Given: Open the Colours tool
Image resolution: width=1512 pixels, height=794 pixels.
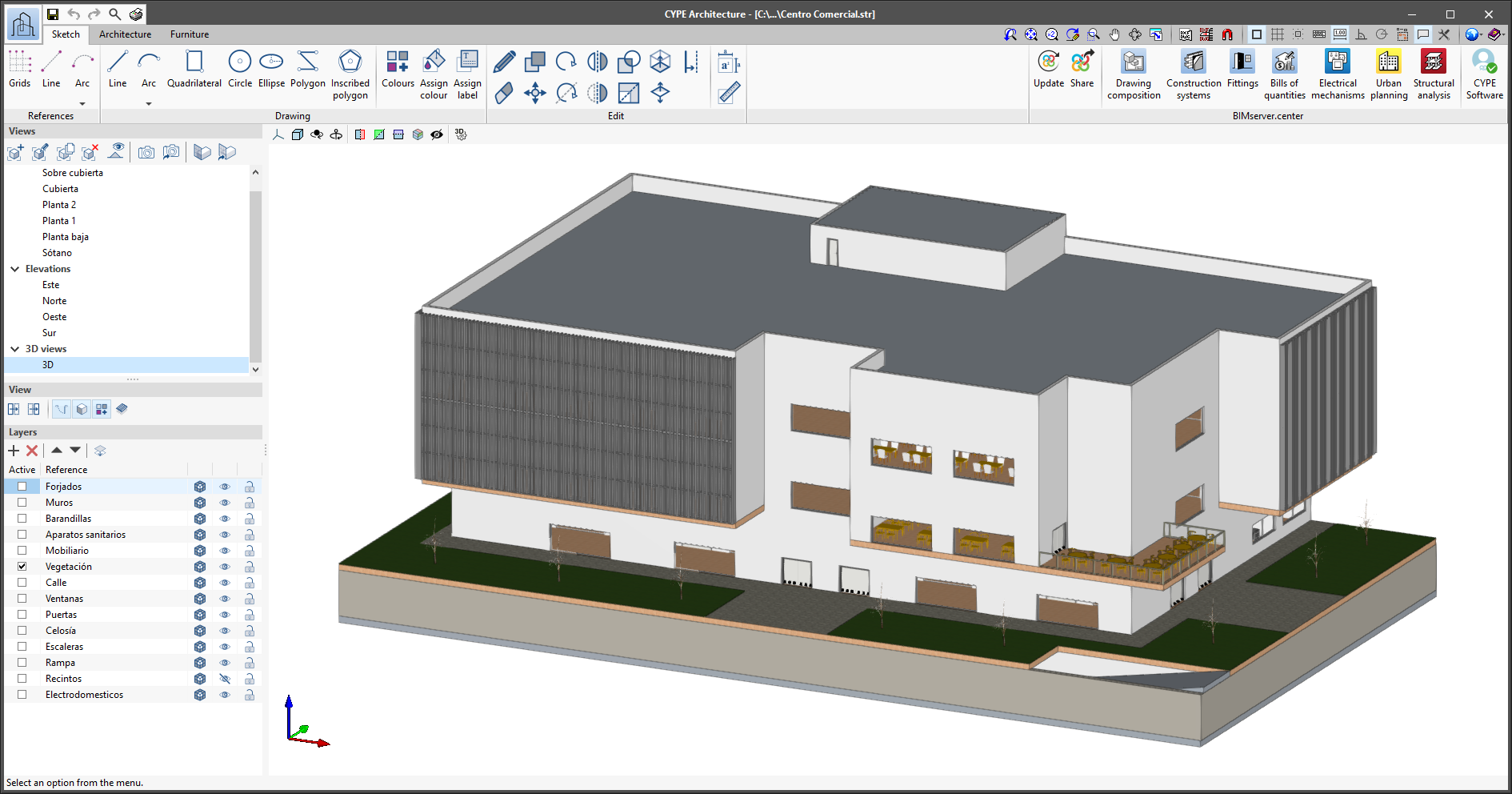Looking at the screenshot, I should [398, 69].
